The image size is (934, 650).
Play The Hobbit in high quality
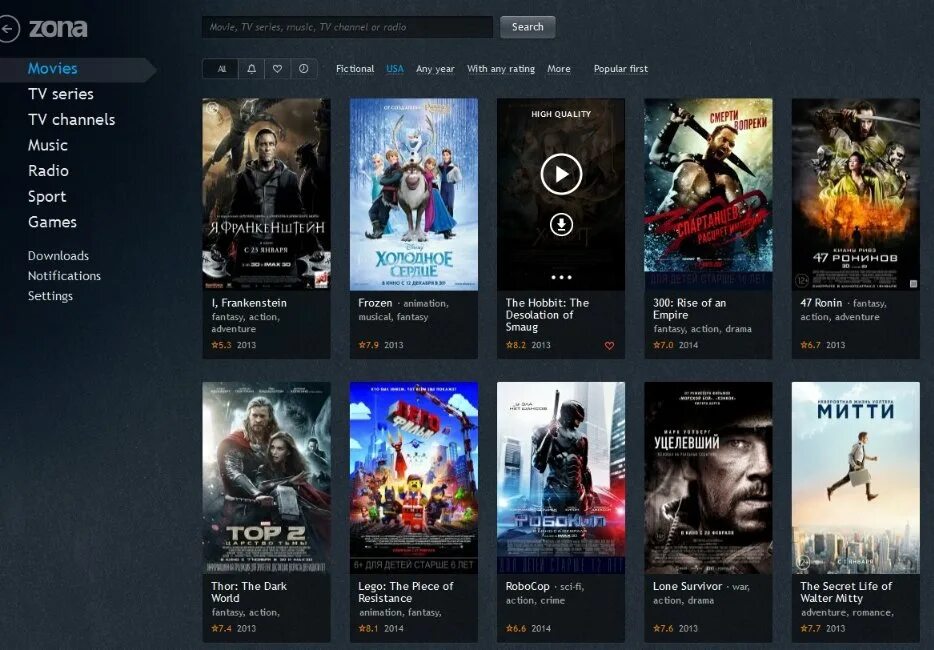[561, 174]
